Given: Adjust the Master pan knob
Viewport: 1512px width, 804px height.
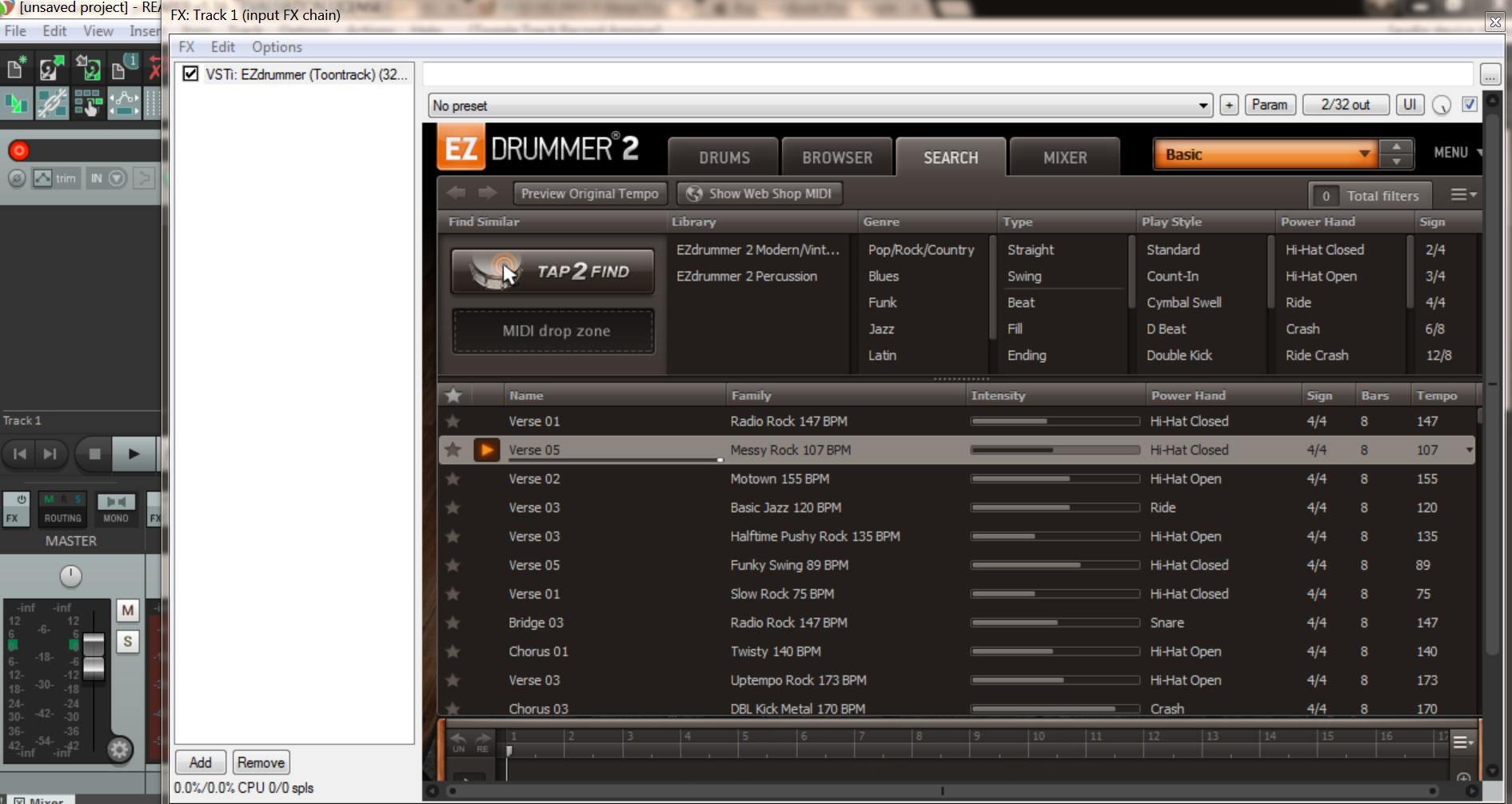Looking at the screenshot, I should coord(70,575).
